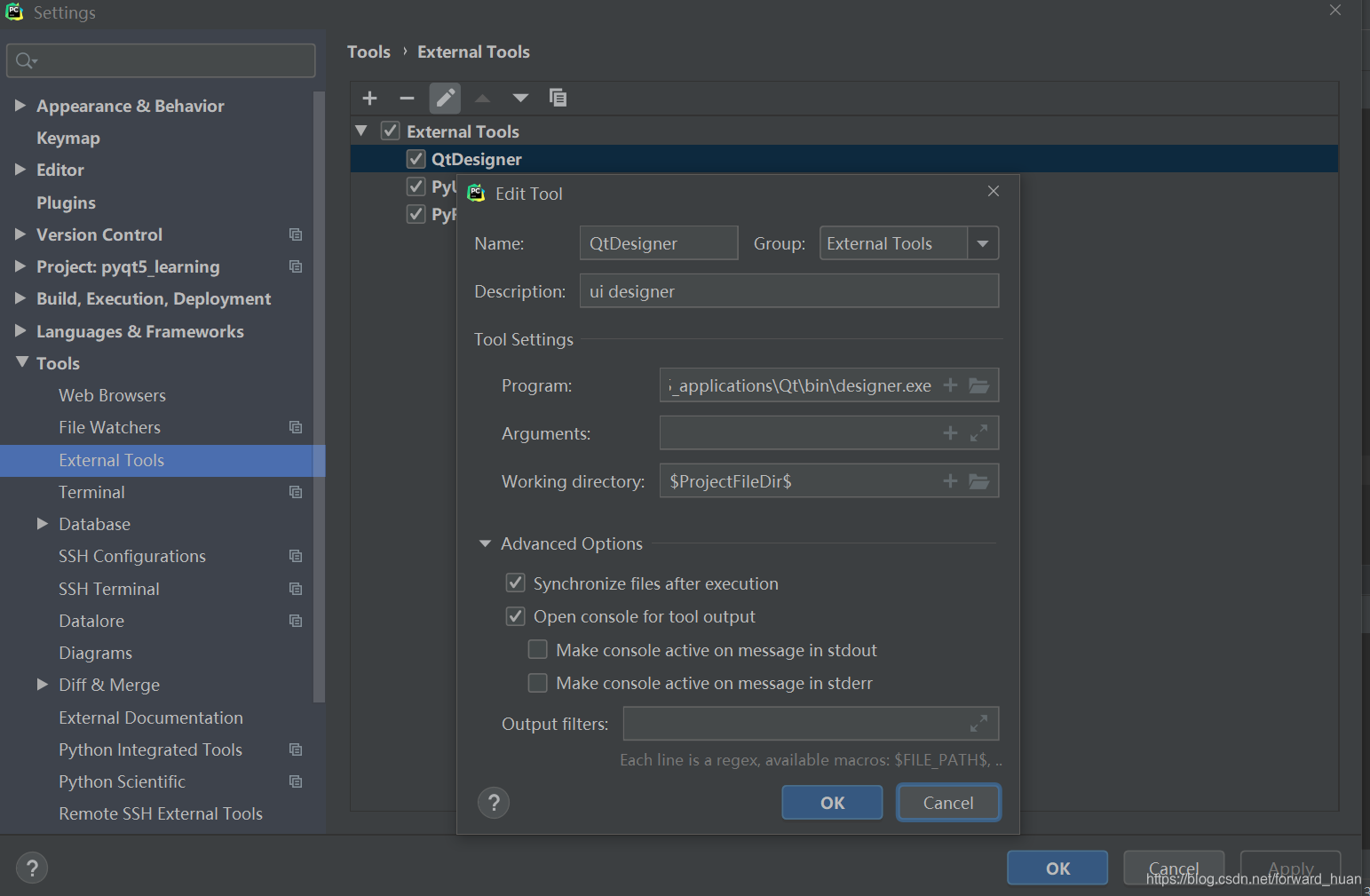Close the Edit Tool dialog

(994, 191)
